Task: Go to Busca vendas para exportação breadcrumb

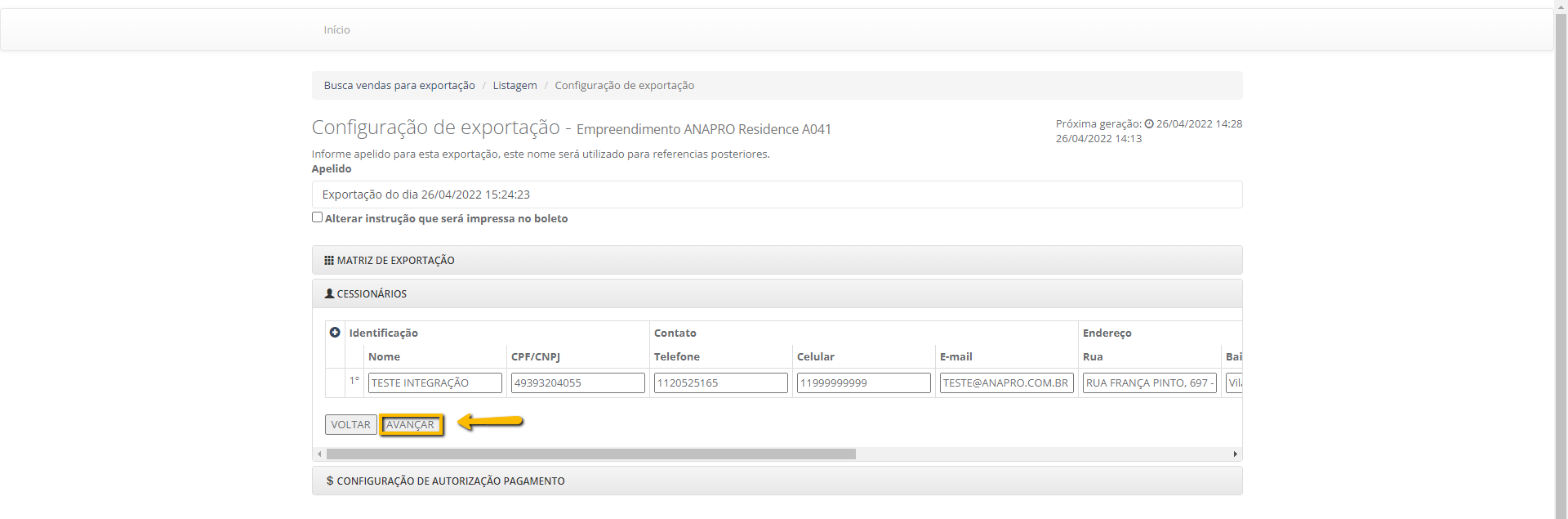Action: [x=399, y=86]
